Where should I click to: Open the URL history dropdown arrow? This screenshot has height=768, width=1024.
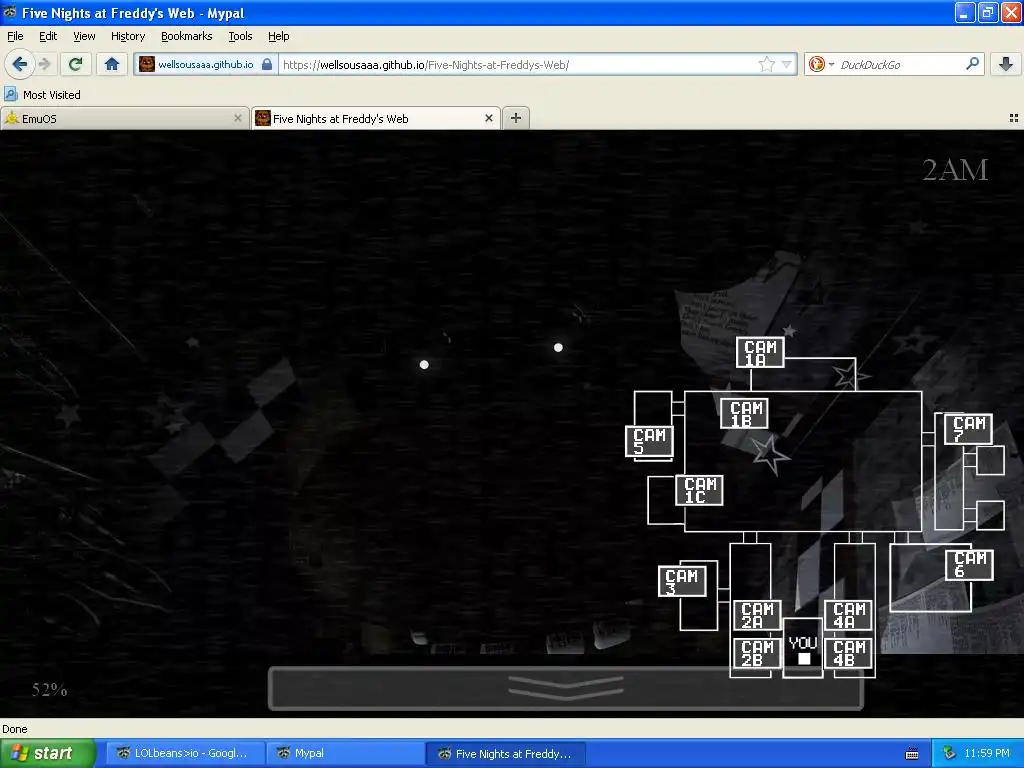tap(786, 64)
